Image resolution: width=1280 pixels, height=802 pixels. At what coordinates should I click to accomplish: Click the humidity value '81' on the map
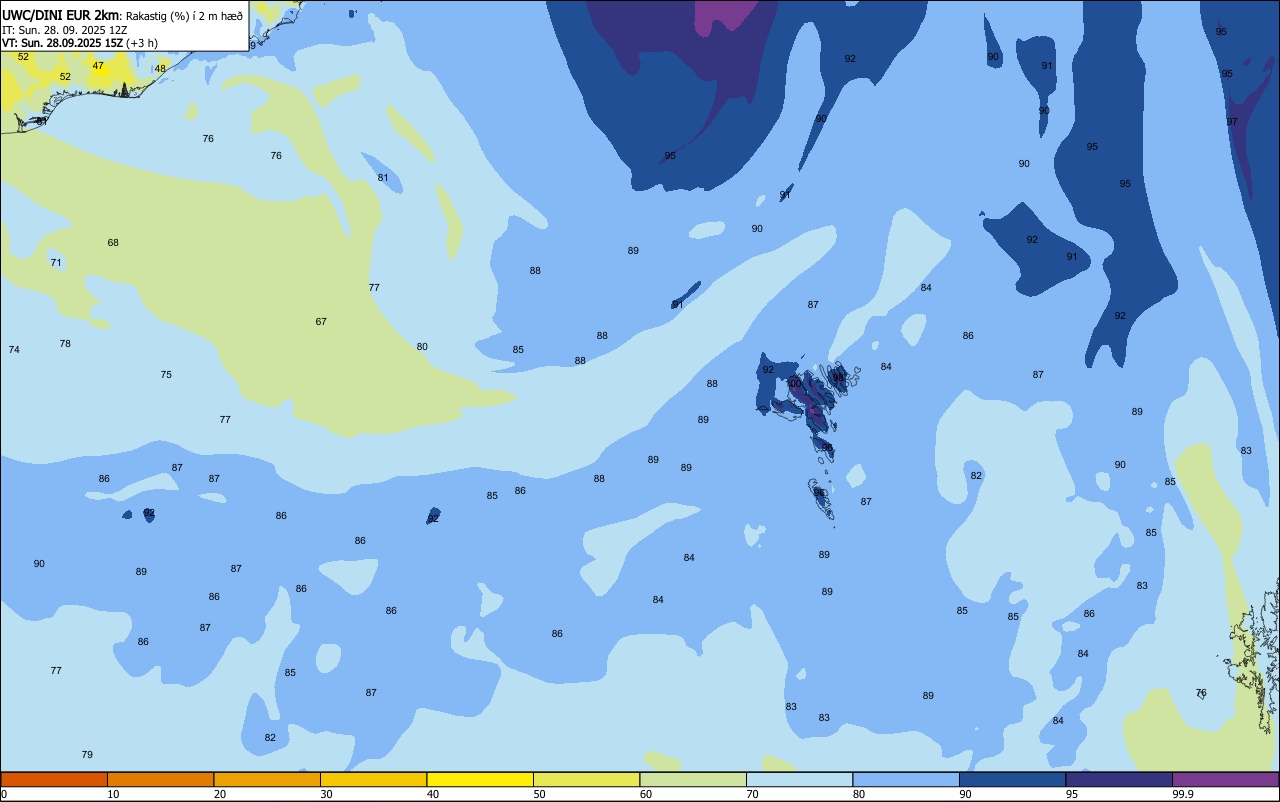pos(383,178)
